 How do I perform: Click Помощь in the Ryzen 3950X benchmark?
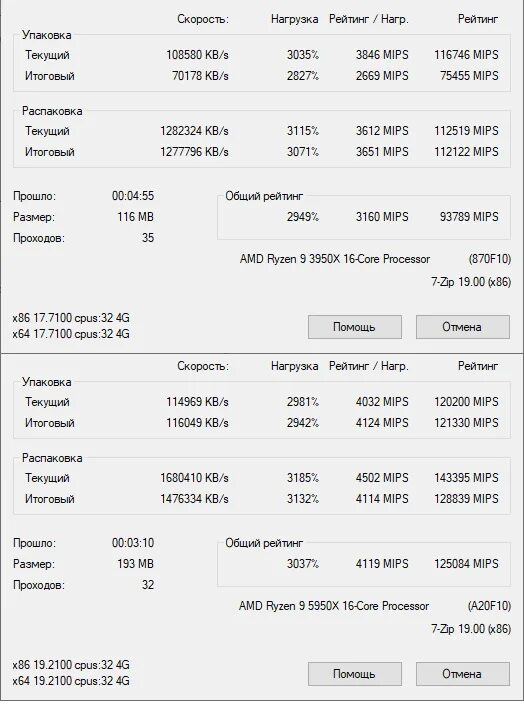(x=355, y=327)
